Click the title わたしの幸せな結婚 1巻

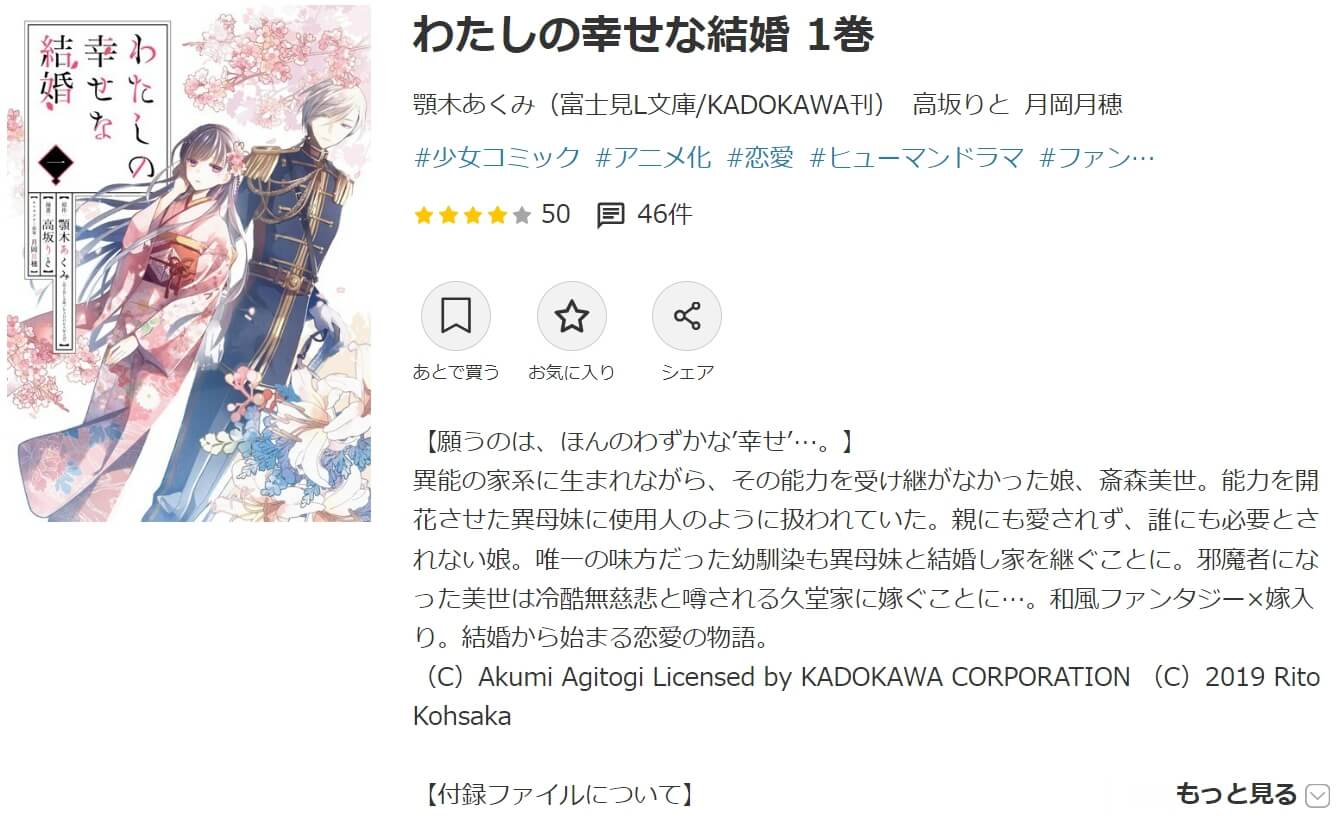[x=643, y=35]
